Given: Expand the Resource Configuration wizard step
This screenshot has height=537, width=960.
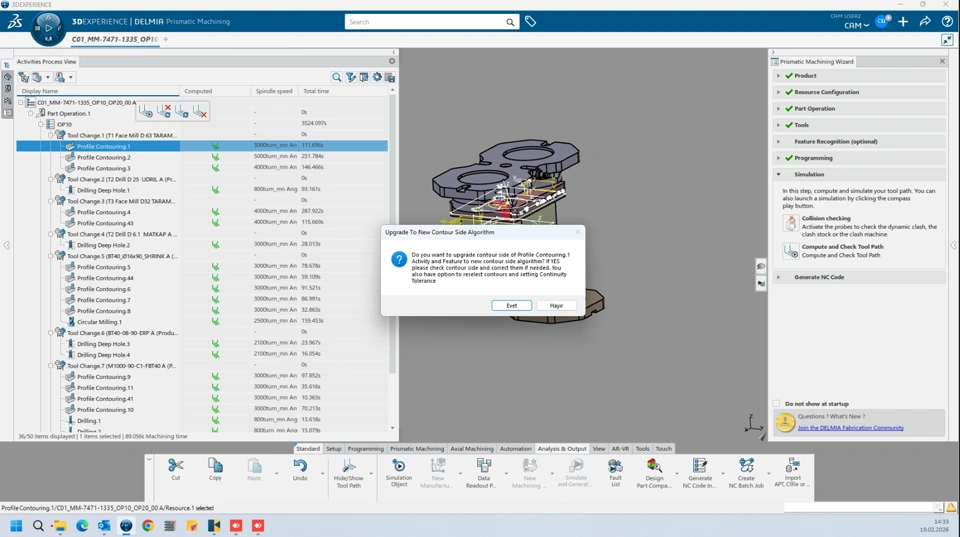Looking at the screenshot, I should pos(778,92).
